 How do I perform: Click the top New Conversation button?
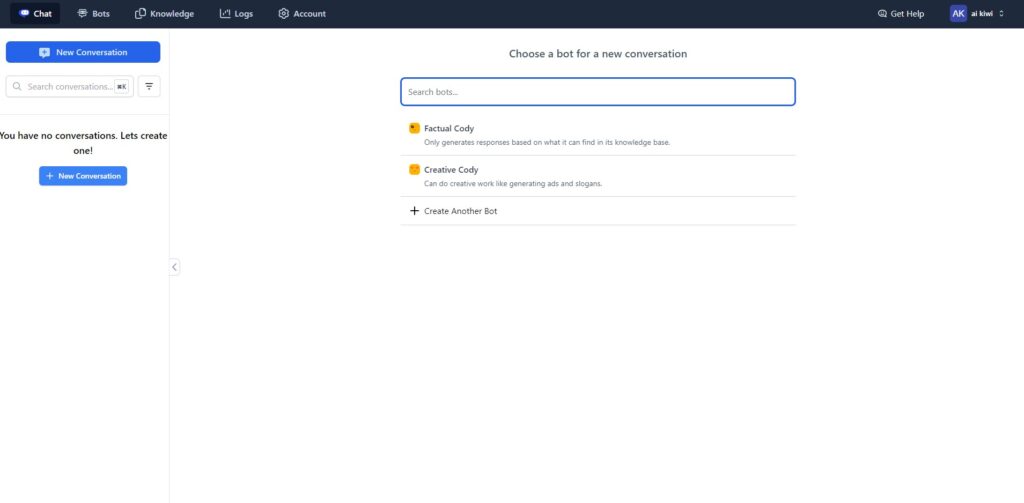click(x=83, y=52)
